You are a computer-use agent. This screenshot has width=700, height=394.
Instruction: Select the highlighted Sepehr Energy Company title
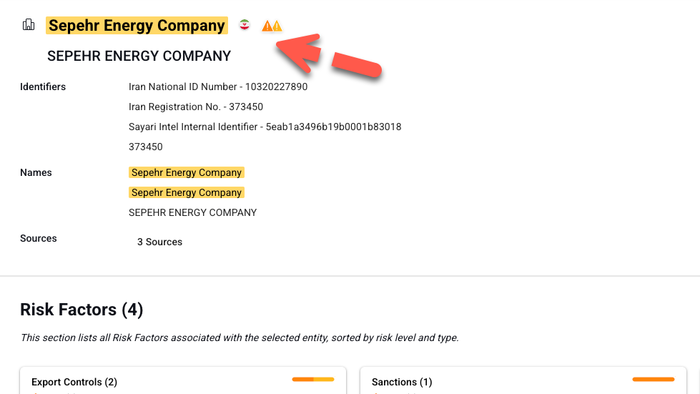click(x=137, y=25)
